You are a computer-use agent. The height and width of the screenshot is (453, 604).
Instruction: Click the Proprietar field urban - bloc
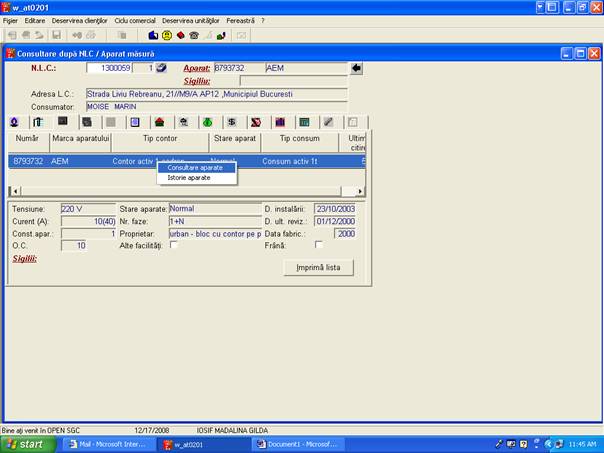215,234
